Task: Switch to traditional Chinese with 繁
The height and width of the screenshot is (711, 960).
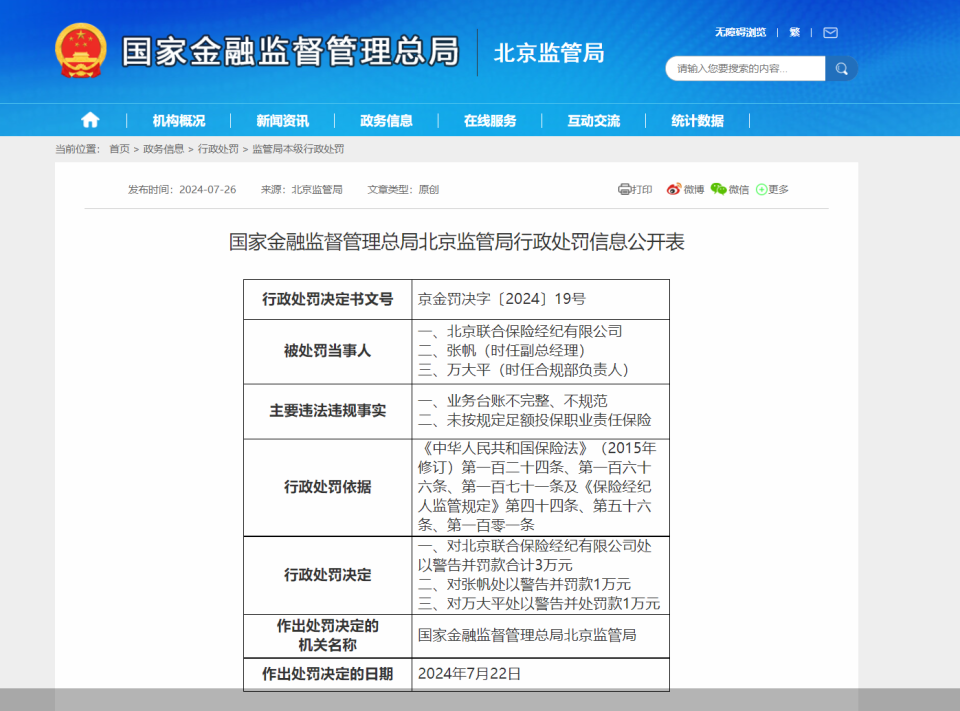Action: pos(795,32)
